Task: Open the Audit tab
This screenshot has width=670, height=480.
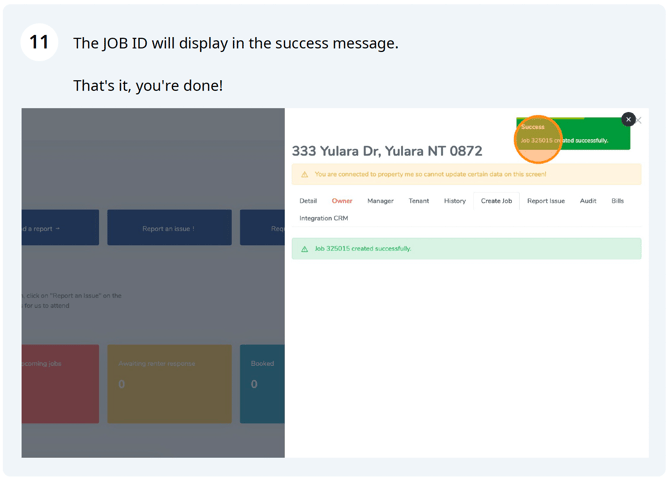Action: point(588,201)
